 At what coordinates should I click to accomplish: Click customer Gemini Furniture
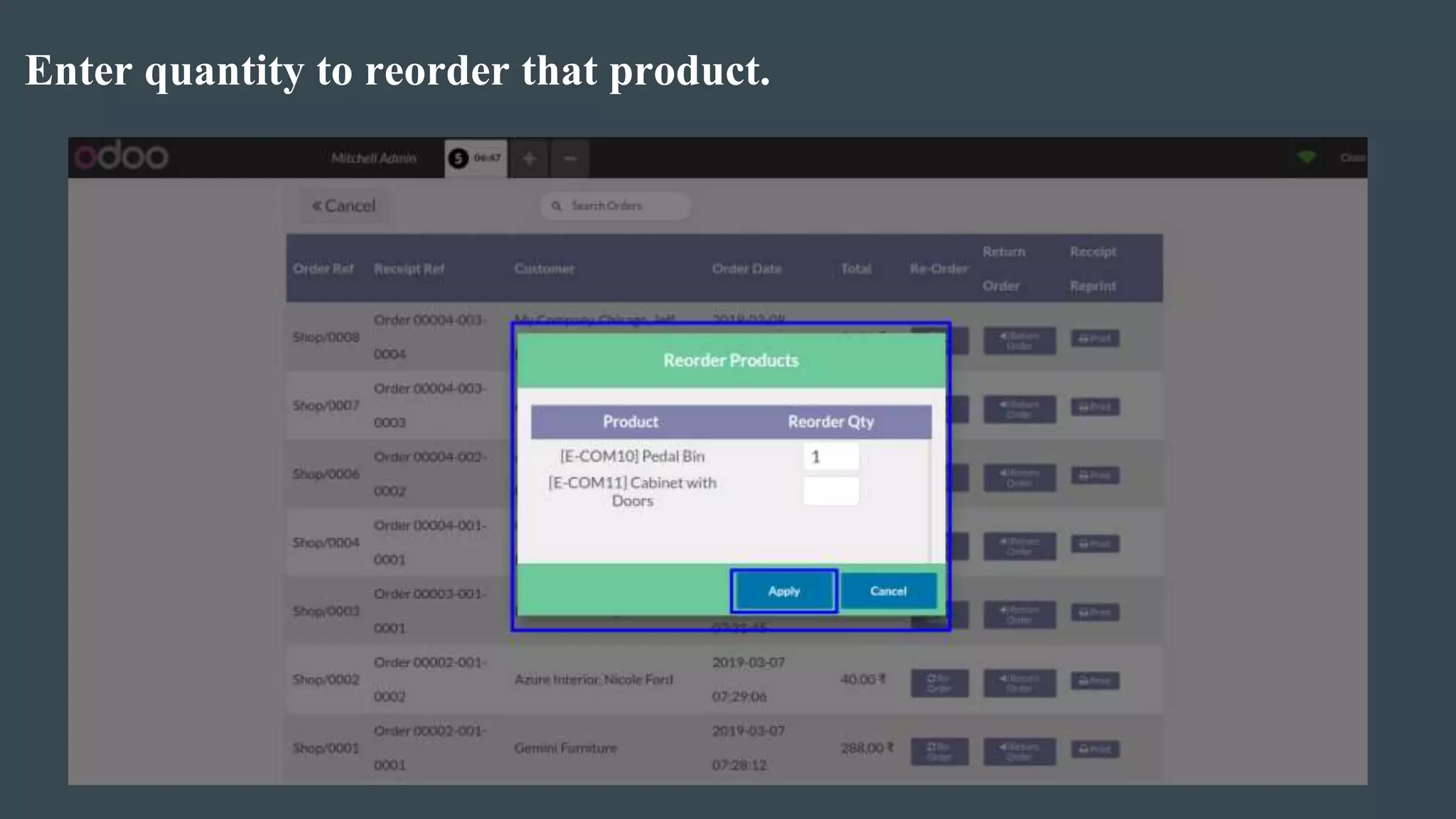(x=566, y=748)
